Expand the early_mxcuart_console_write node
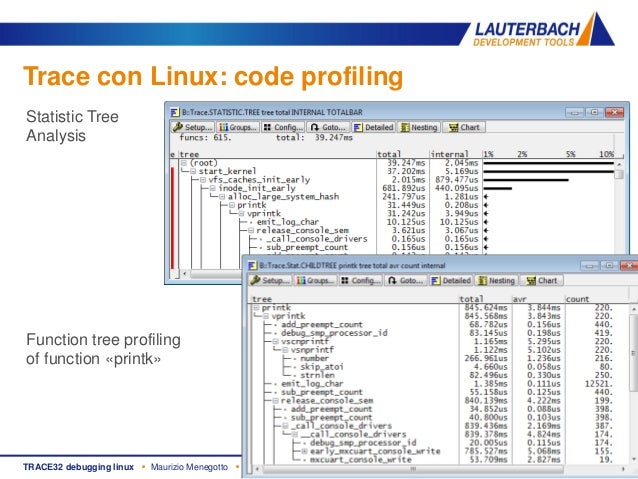Viewport: 638px width, 479px height. click(304, 451)
